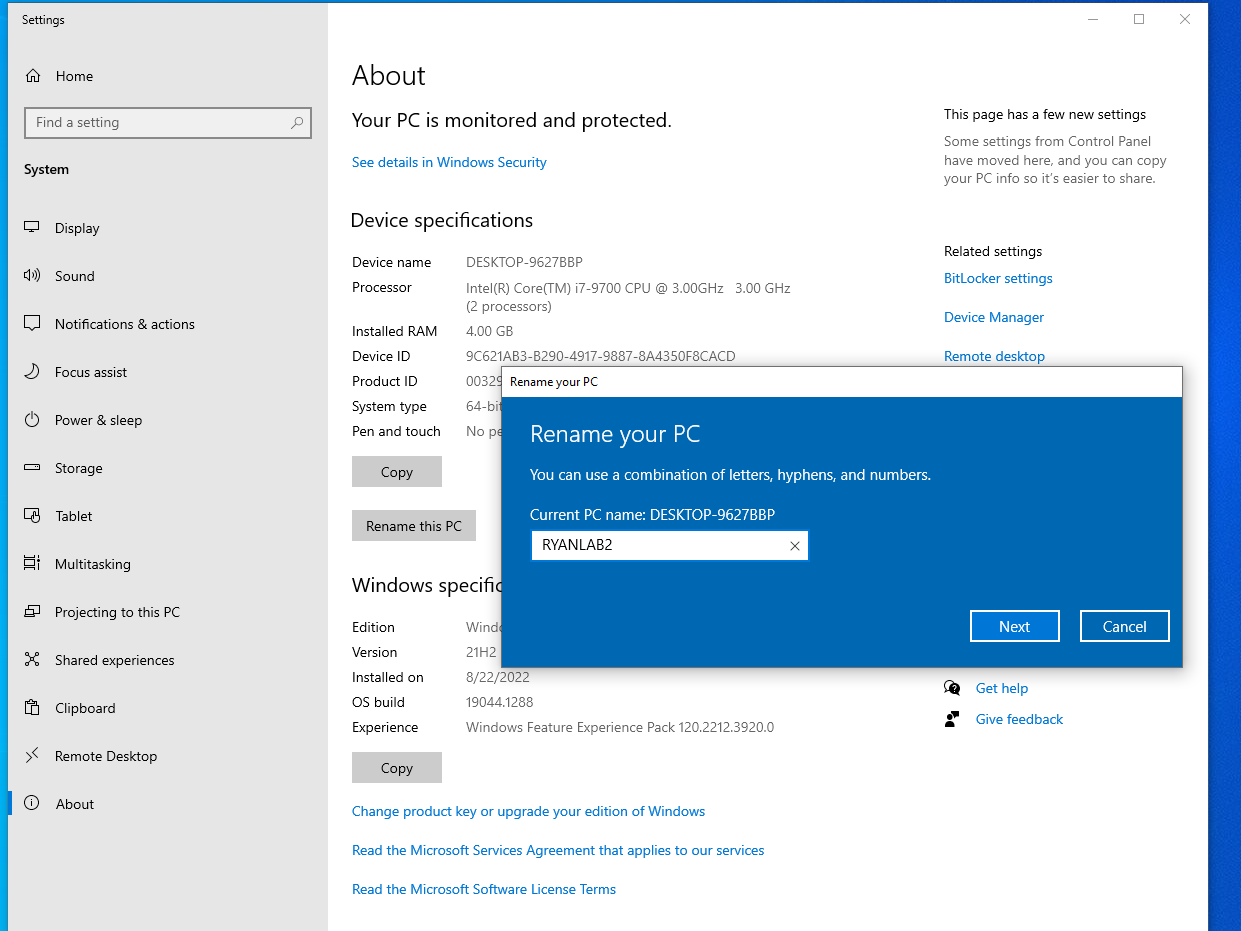Click the Get help icon
The image size is (1241, 931).
point(952,688)
